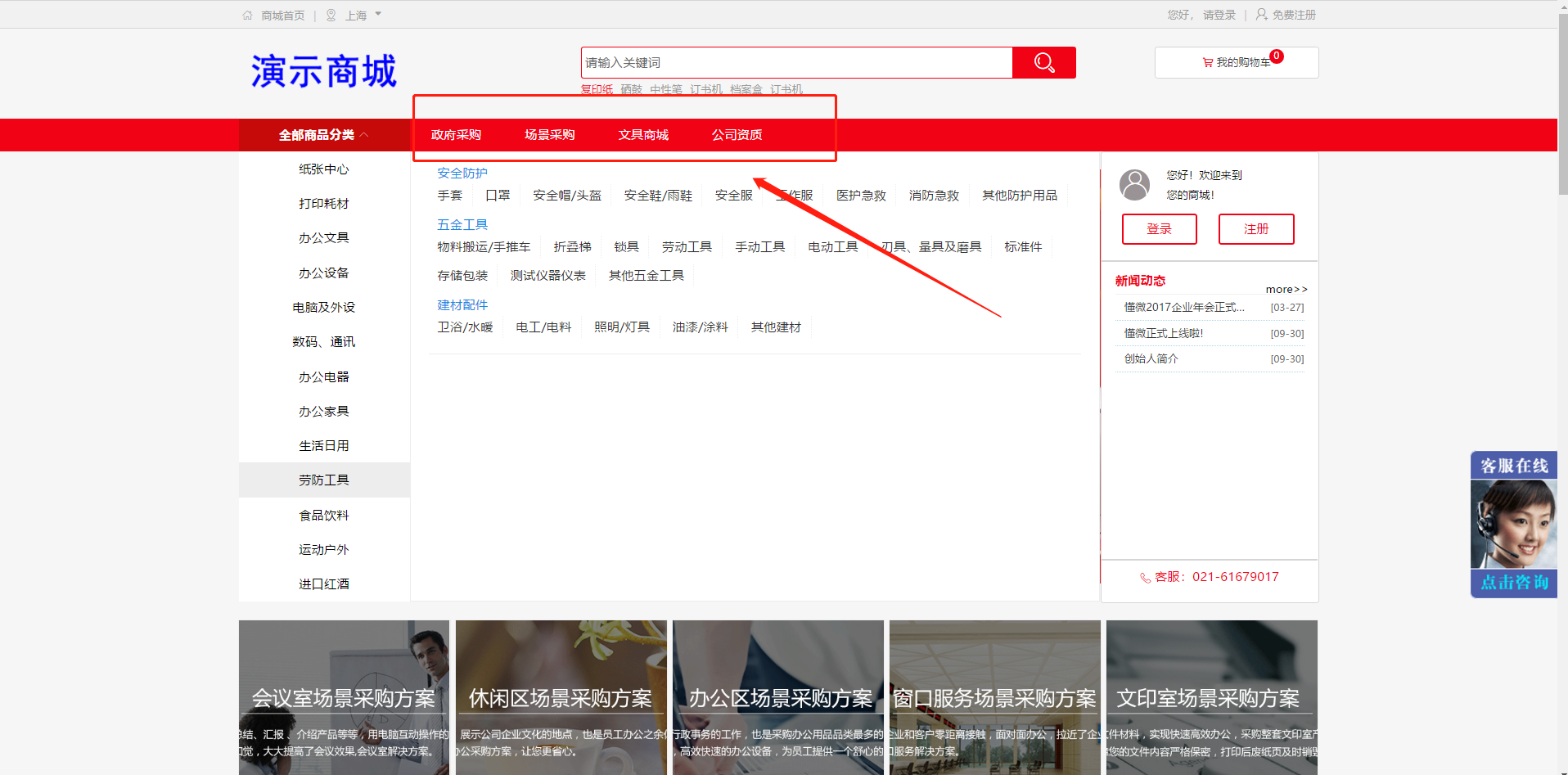The width and height of the screenshot is (1568, 775).
Task: Click the cart count badge showing 0
Action: 1277,56
